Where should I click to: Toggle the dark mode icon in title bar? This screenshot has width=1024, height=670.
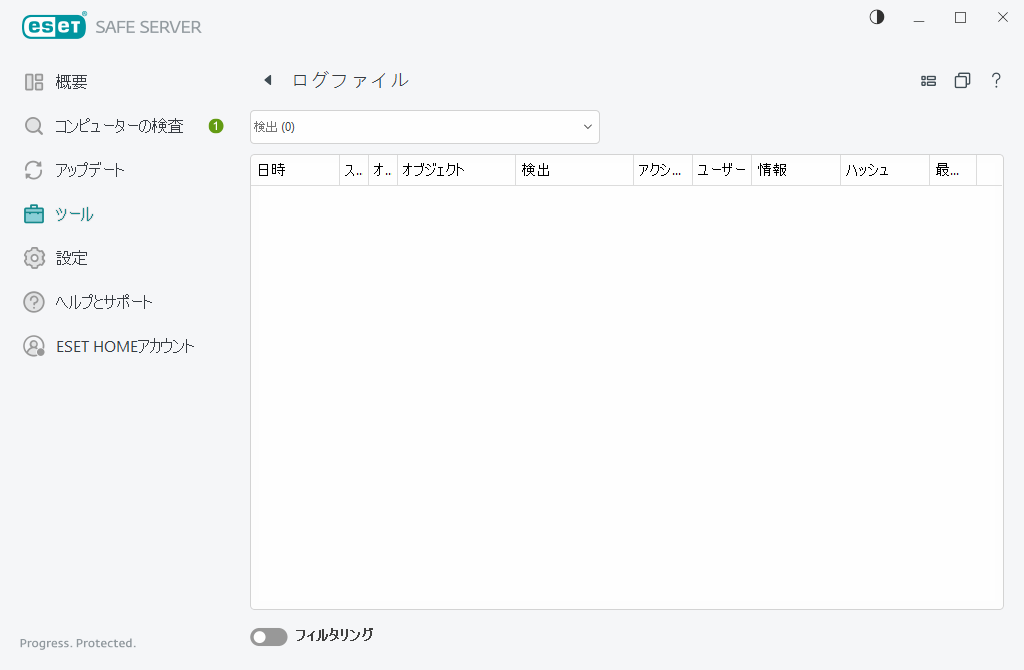[x=876, y=17]
